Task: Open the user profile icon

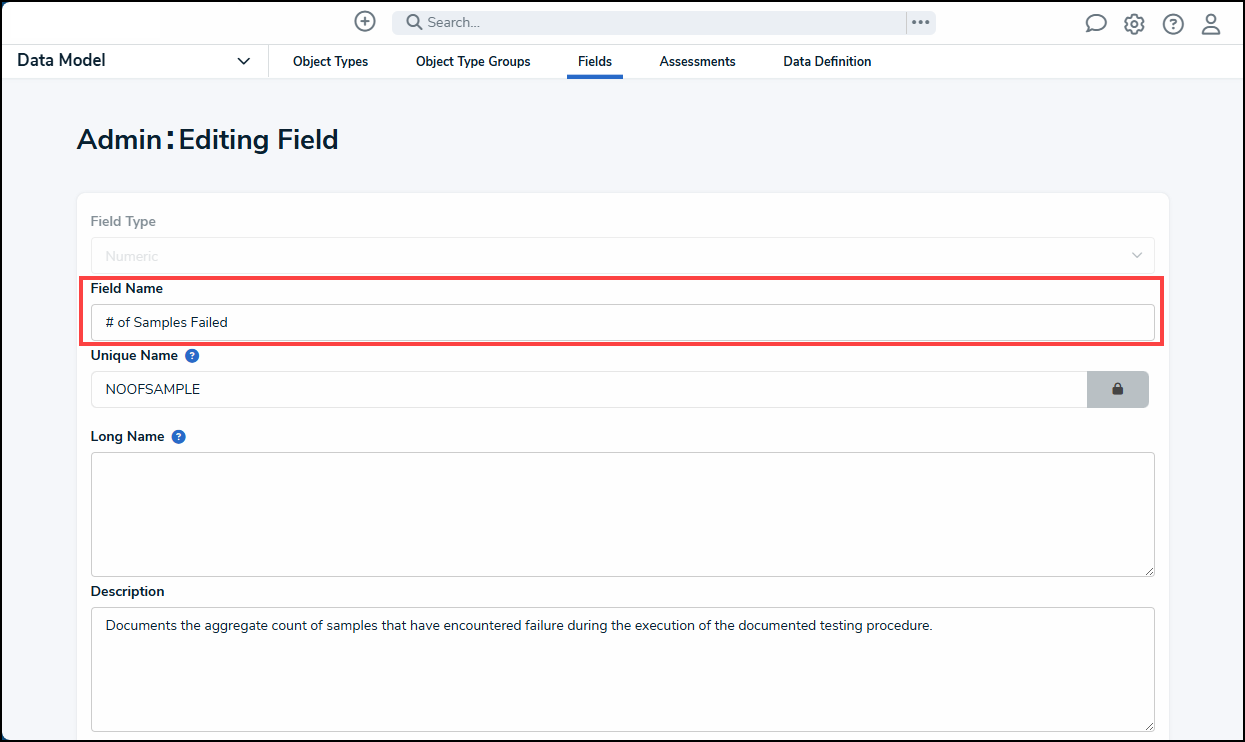Action: 1211,23
